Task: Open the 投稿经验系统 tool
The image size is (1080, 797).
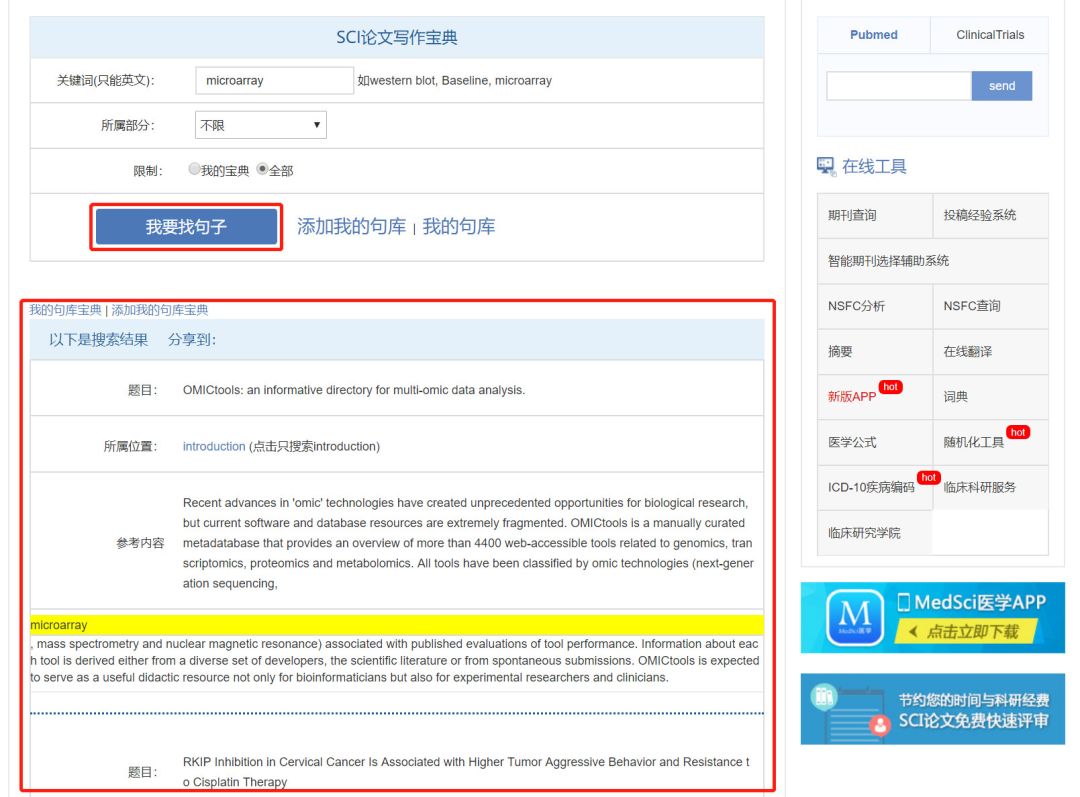Action: point(979,215)
